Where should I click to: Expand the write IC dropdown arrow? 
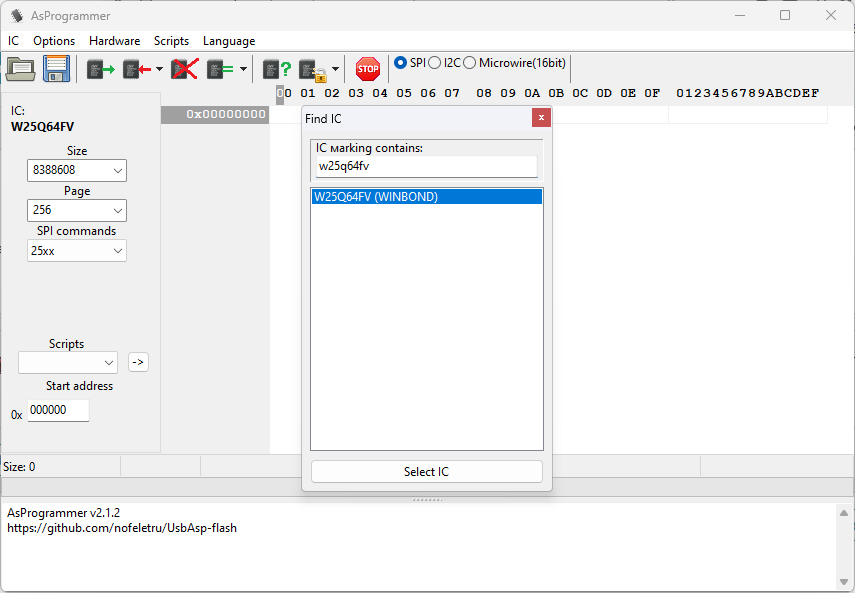click(x=159, y=69)
